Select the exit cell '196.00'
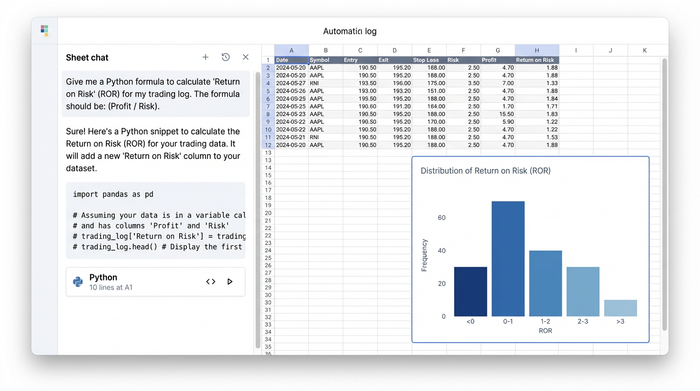The height and width of the screenshot is (391, 700). click(395, 83)
